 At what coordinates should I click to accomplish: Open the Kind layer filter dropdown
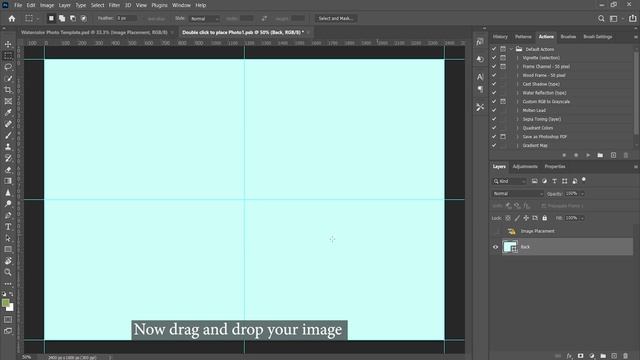pos(509,181)
